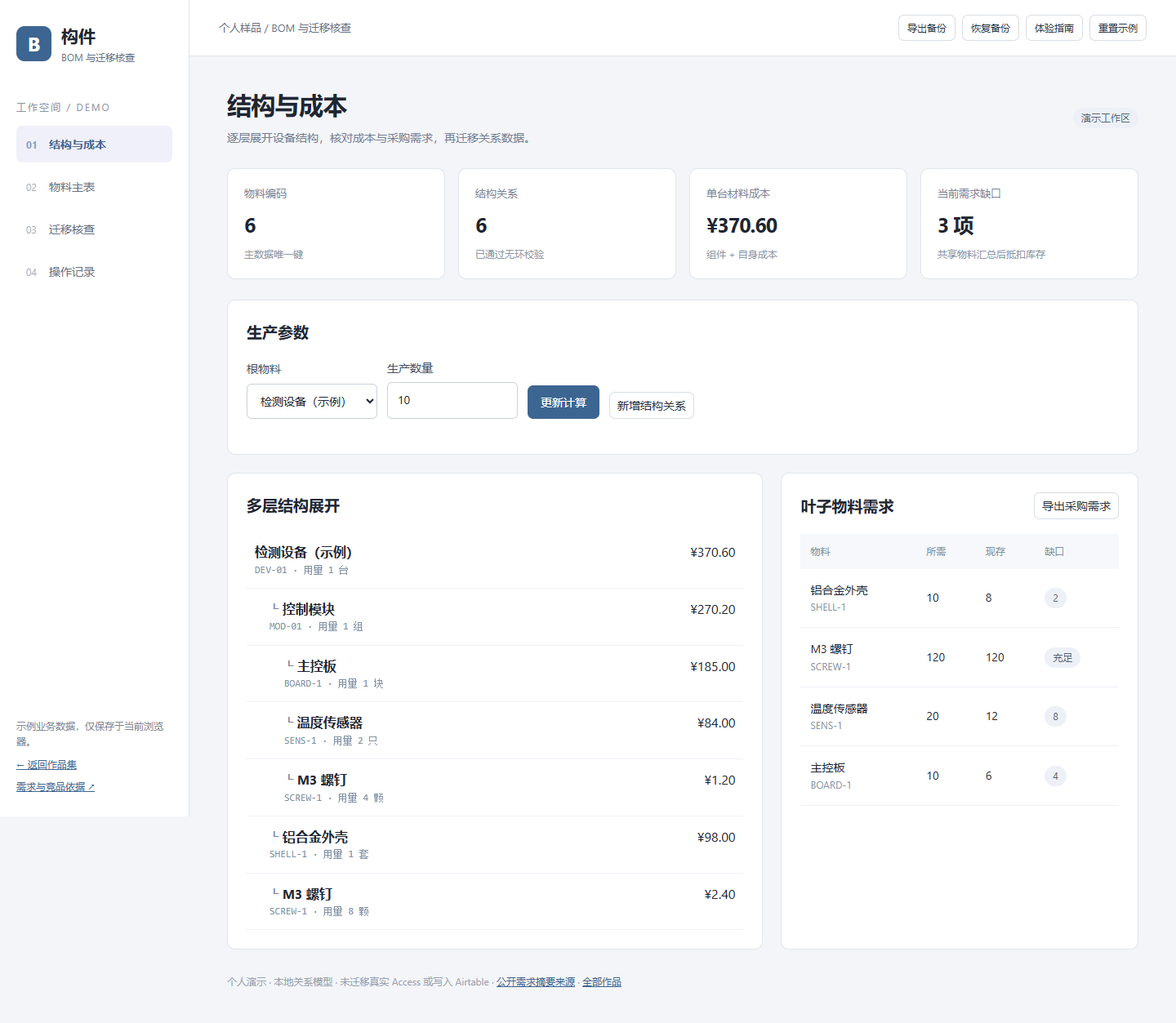The image size is (1176, 1023).
Task: Click shortage badge 8 for 温度传感器
Action: 1055,717
